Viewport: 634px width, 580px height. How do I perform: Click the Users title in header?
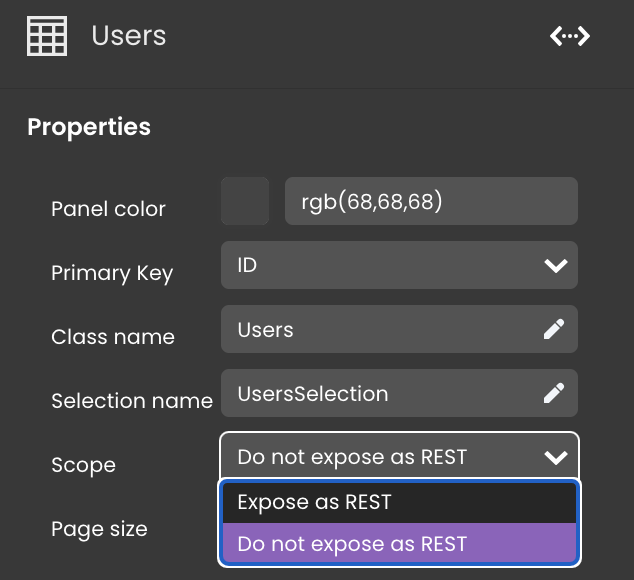(x=129, y=36)
